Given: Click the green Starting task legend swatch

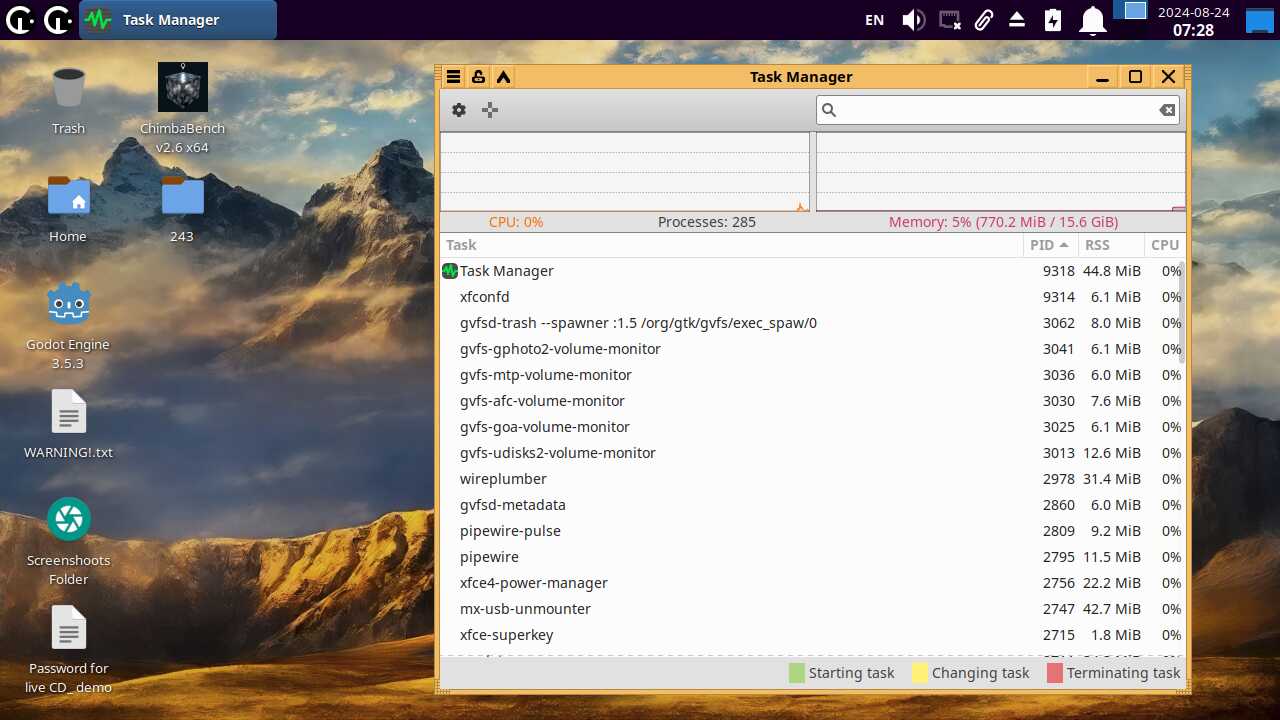Looking at the screenshot, I should [797, 673].
